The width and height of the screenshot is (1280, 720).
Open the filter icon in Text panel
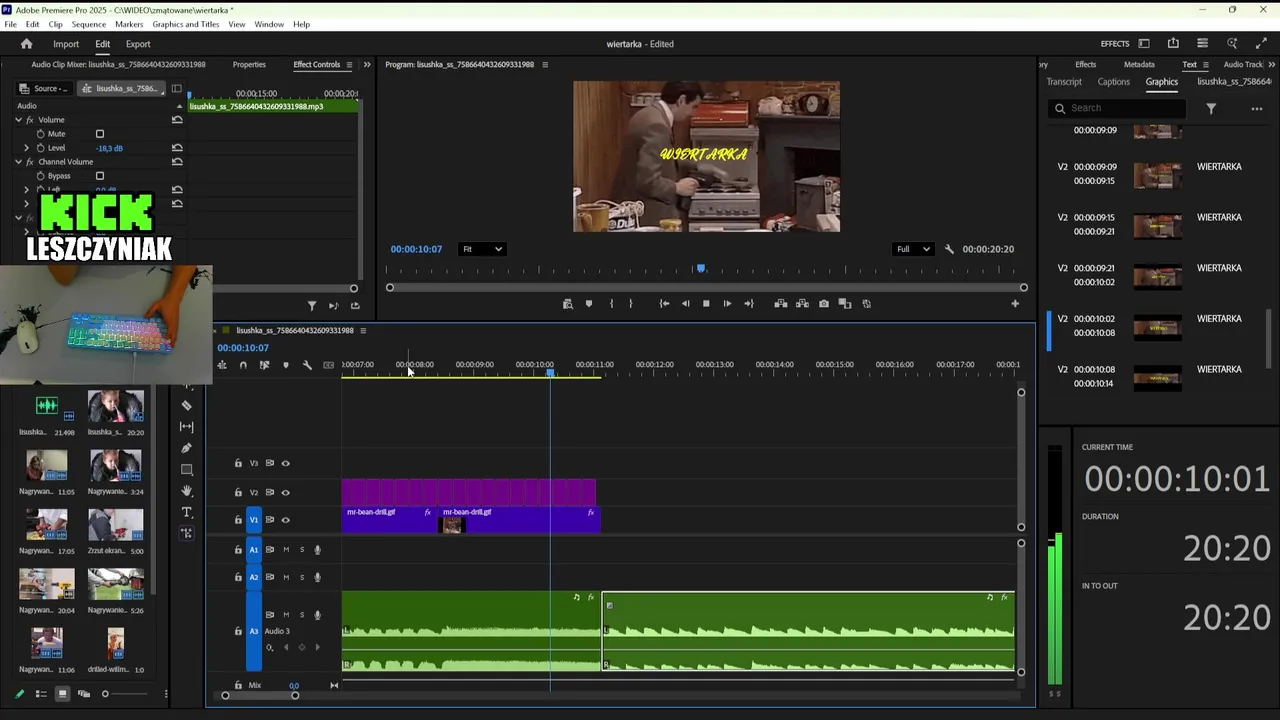(x=1211, y=108)
